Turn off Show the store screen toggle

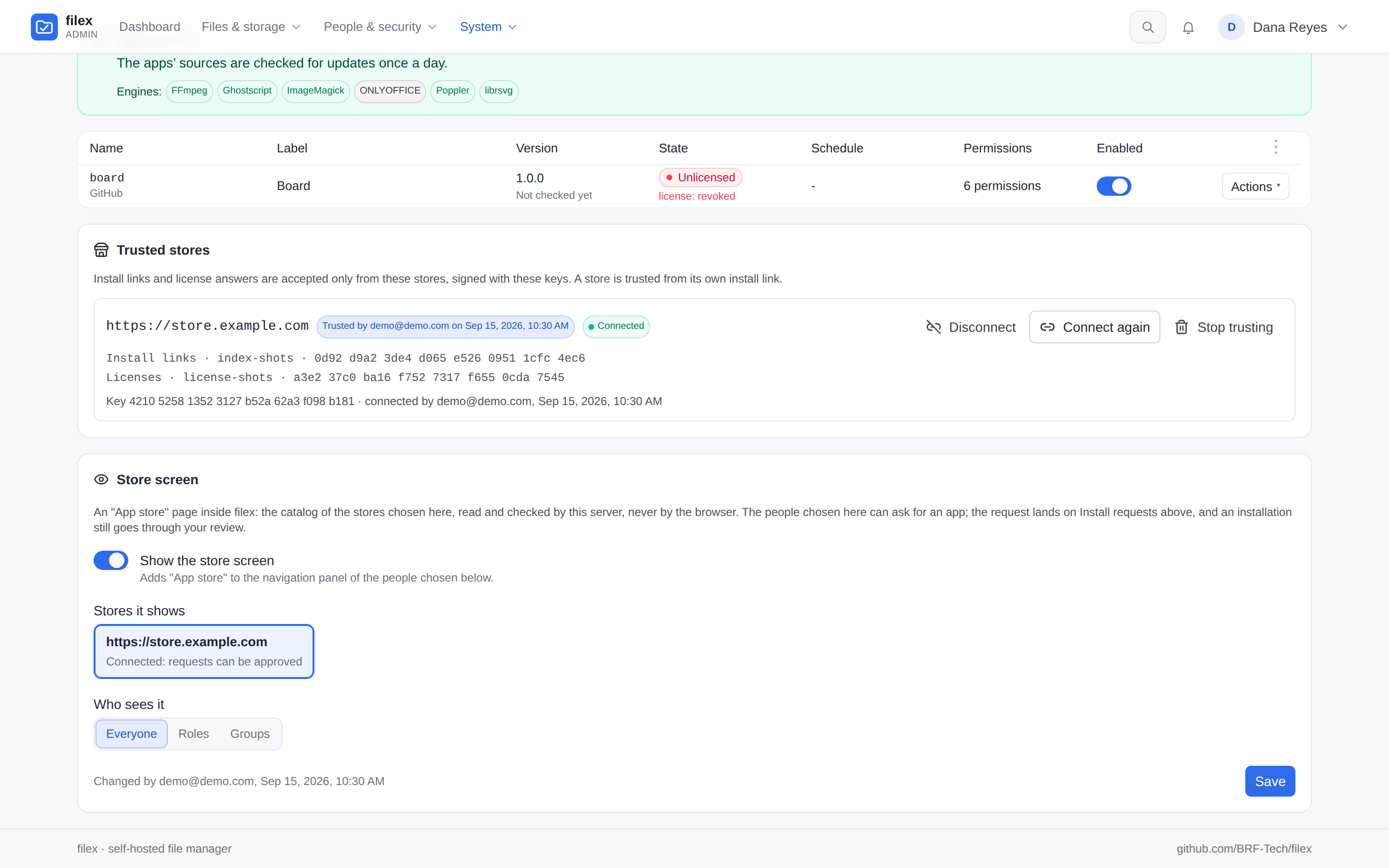[111, 560]
